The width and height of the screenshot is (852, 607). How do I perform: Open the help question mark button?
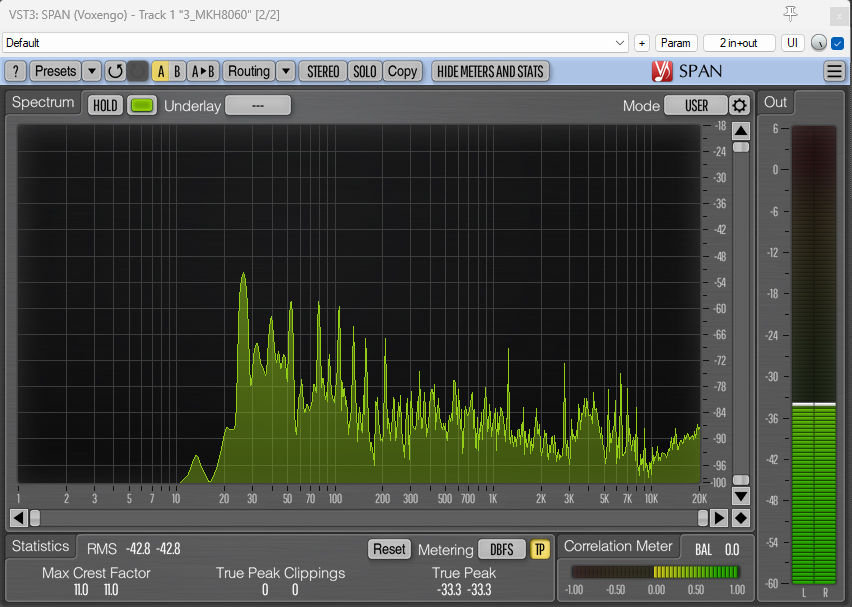15,71
